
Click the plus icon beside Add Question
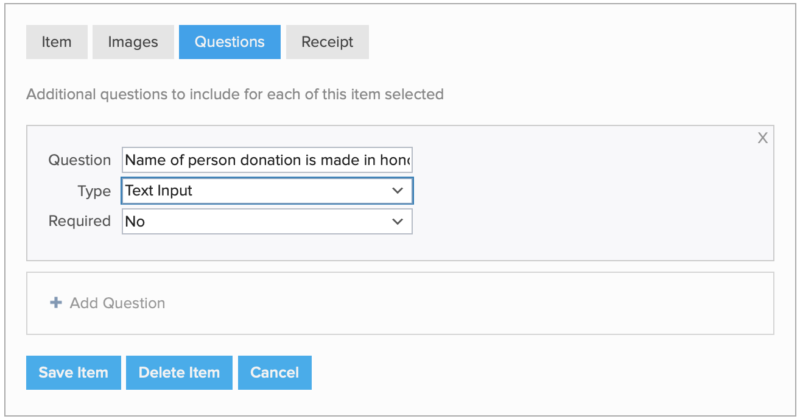56,303
